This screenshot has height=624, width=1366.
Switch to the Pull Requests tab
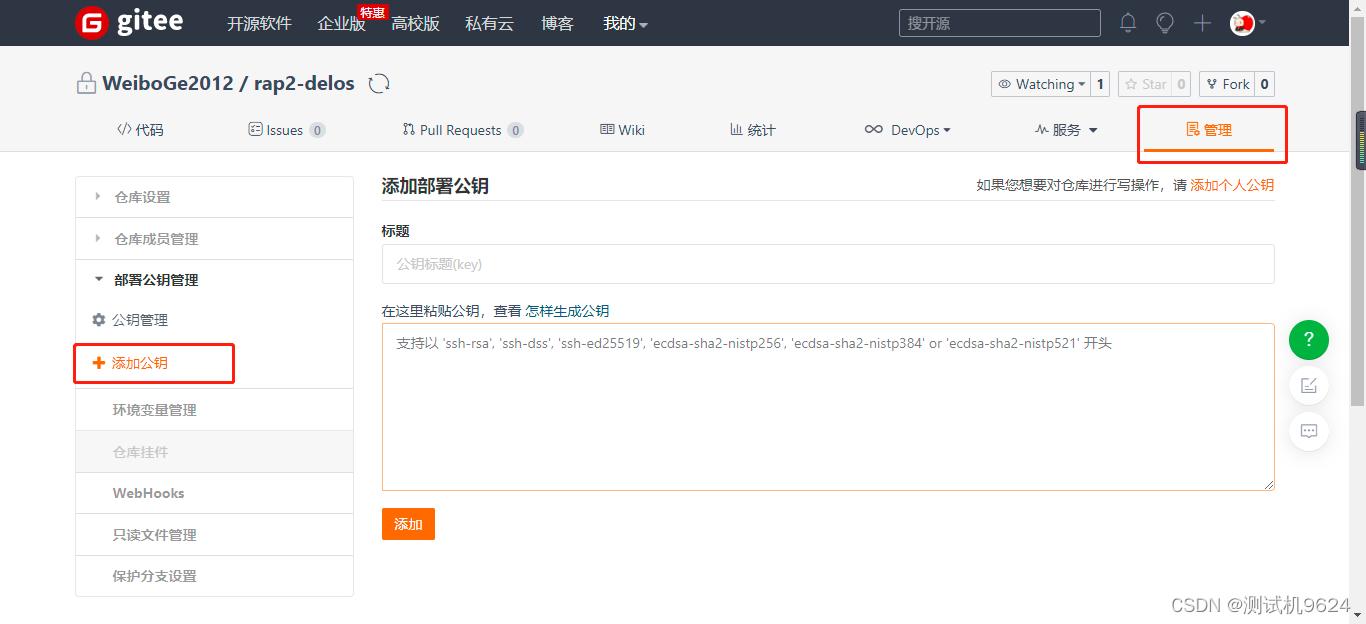click(x=463, y=130)
